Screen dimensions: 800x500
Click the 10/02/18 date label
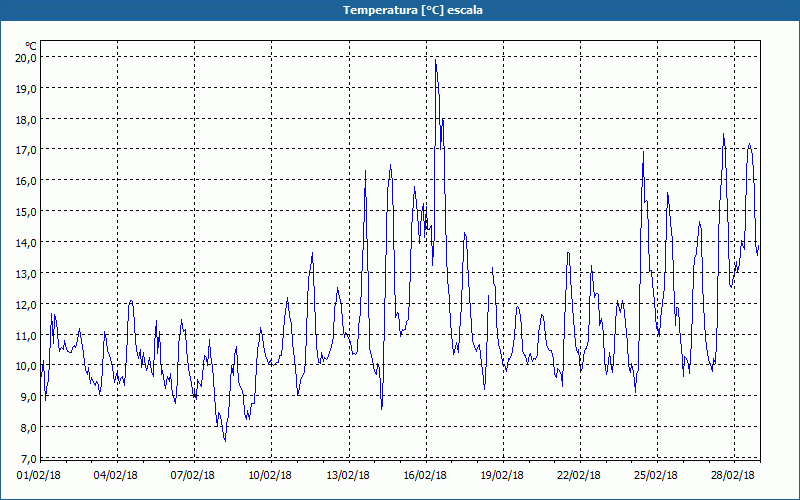click(270, 476)
